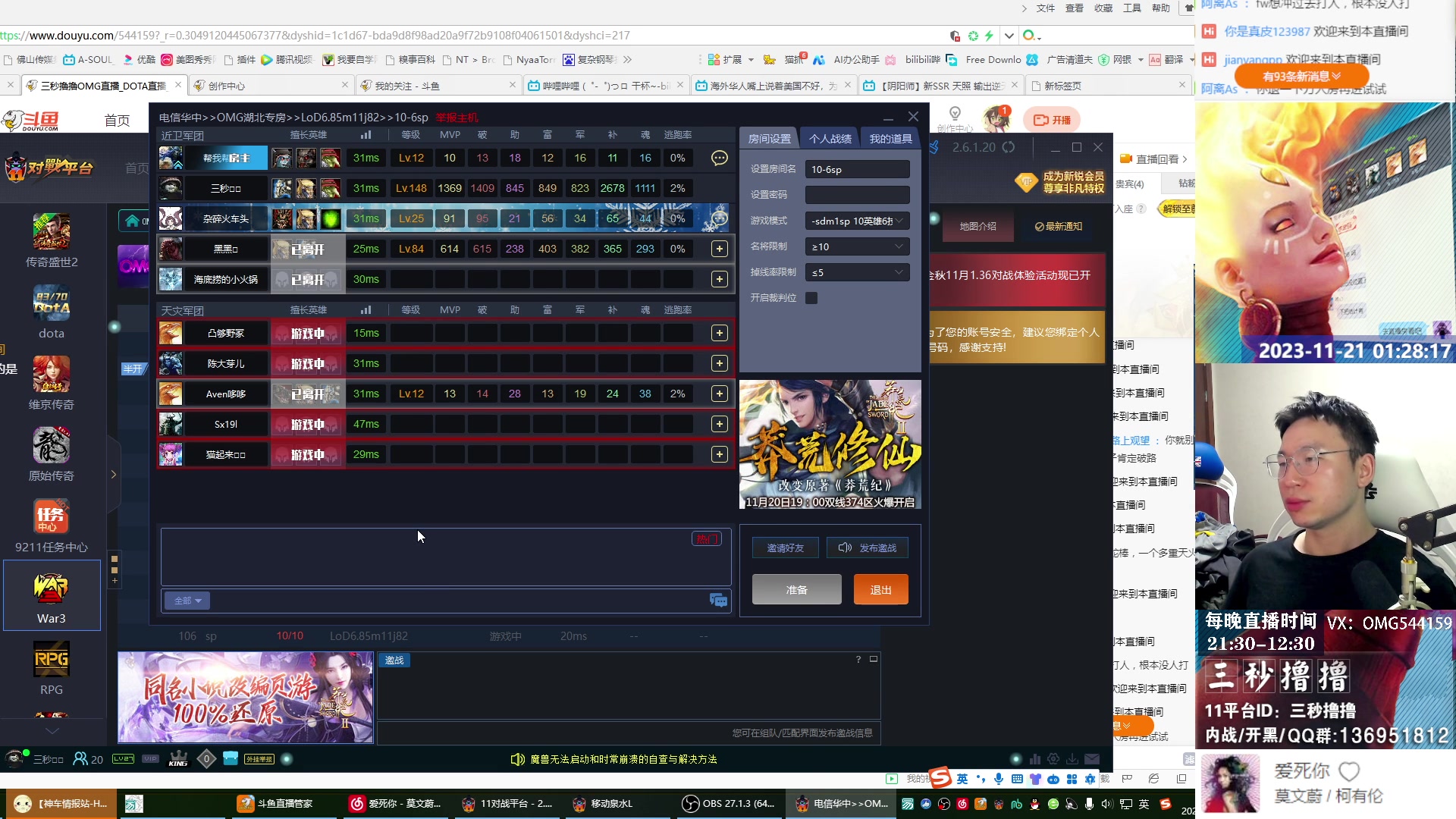The image size is (1456, 819).
Task: Click 魔兽无法启动 troubleshooting notice text
Action: (623, 759)
